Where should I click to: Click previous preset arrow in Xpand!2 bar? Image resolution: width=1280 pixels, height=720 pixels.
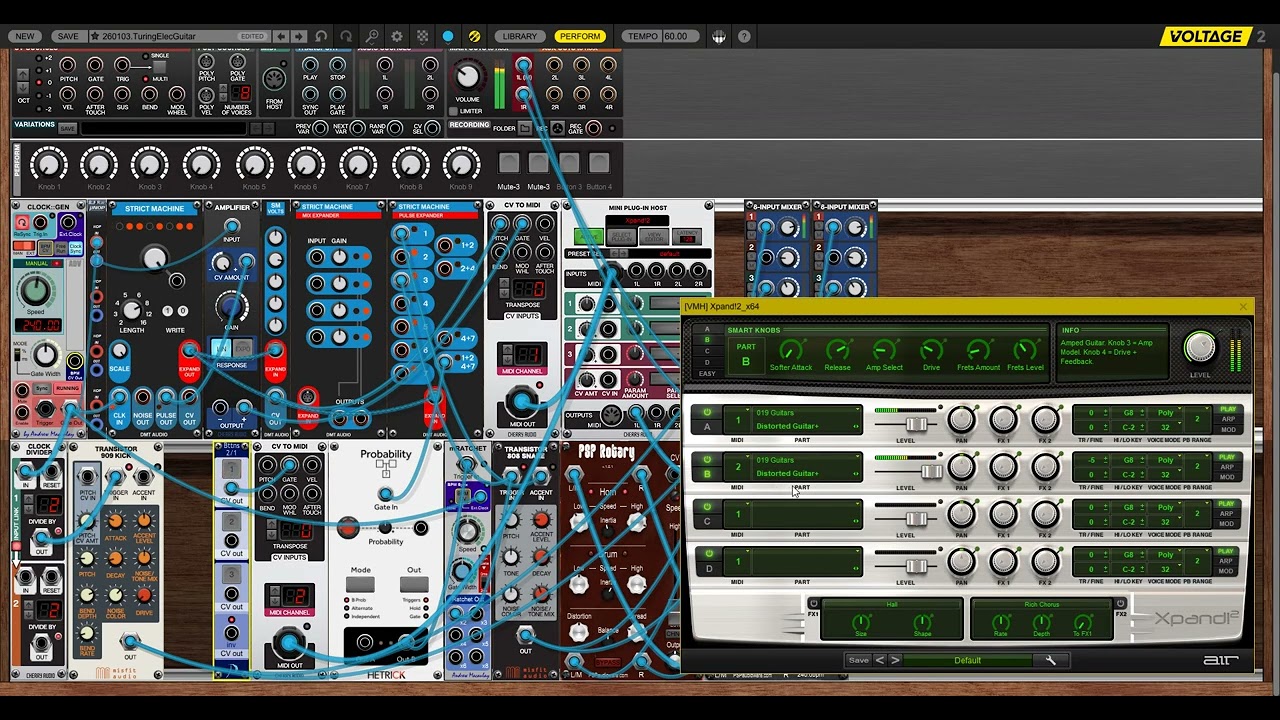coord(880,660)
